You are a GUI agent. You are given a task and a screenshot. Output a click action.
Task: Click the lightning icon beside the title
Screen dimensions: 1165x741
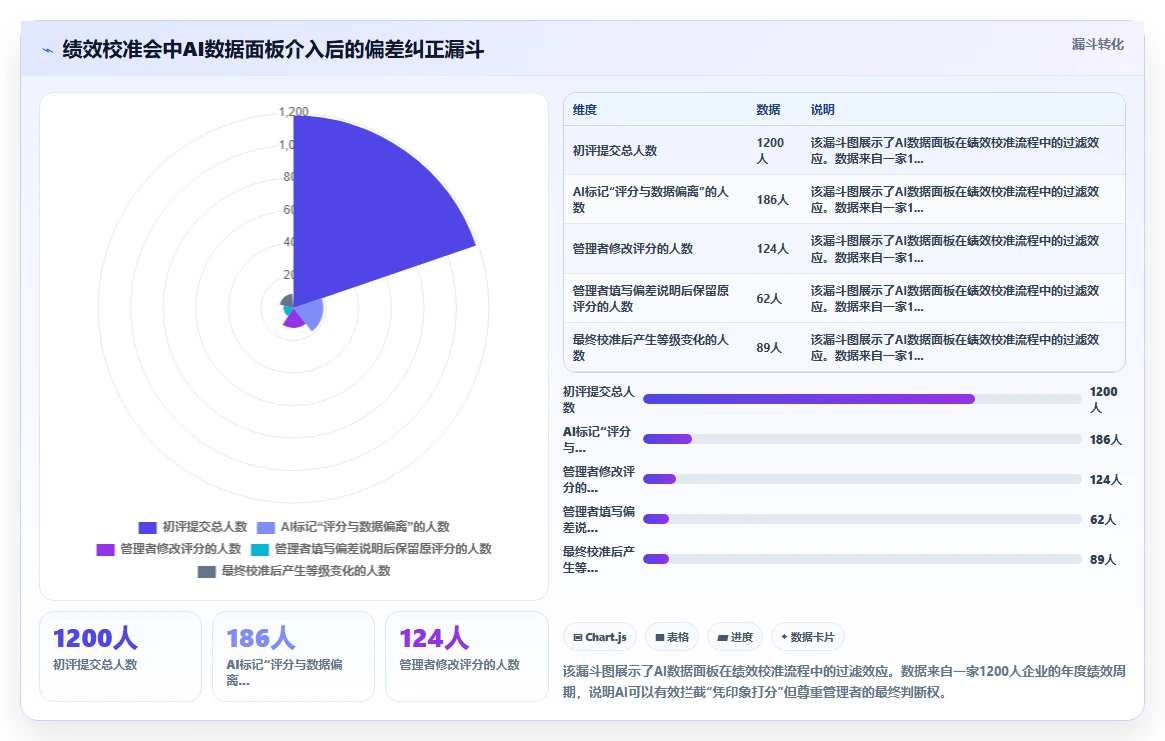[x=48, y=51]
